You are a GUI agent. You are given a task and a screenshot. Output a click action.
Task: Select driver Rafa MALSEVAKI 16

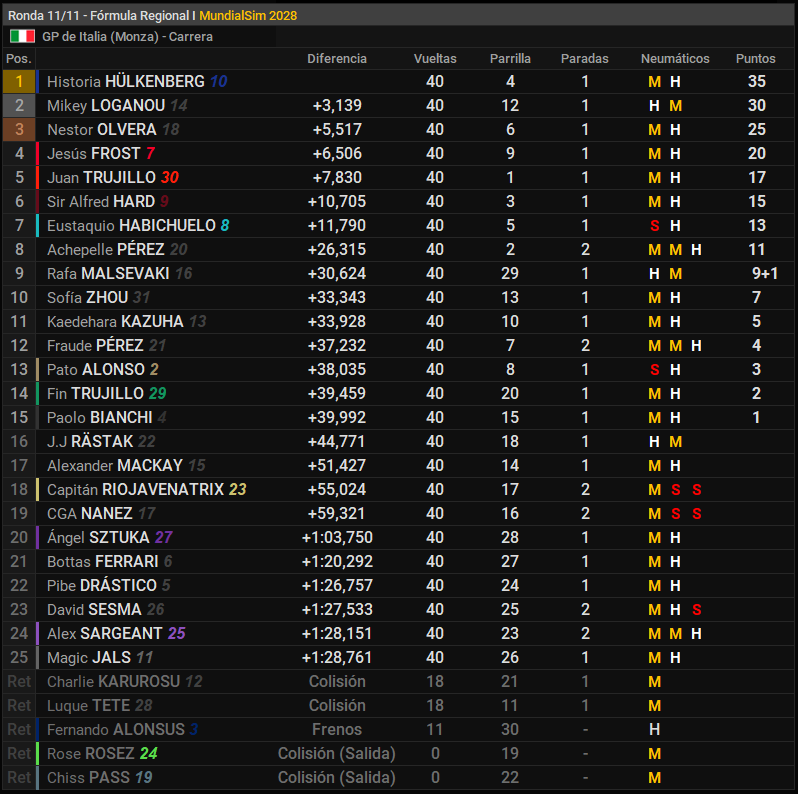120,273
